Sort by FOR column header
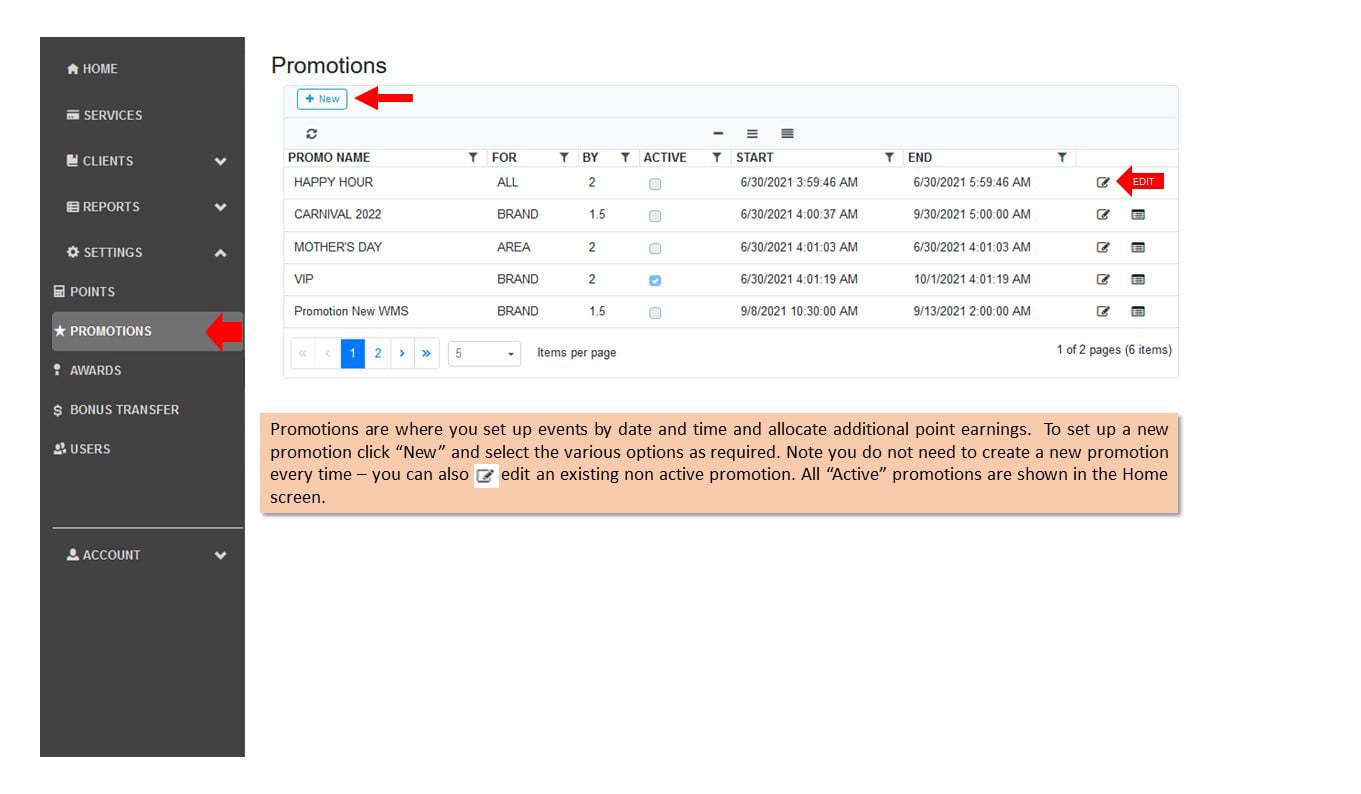 [x=504, y=158]
